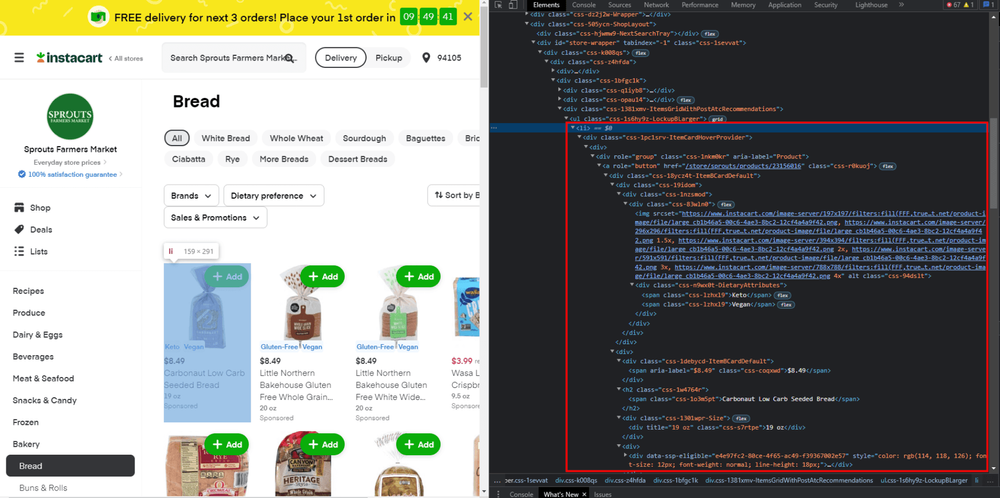This screenshot has width=1000, height=498.
Task: Filter by More Breads chip
Action: coord(284,159)
